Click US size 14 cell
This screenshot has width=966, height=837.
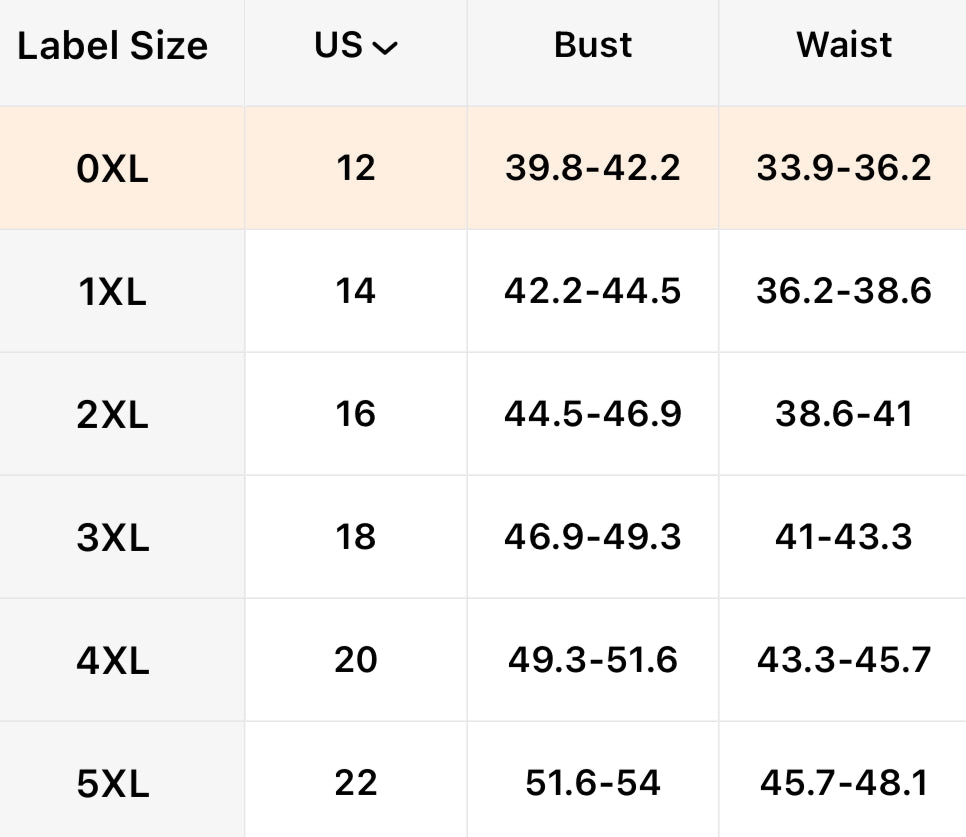(355, 291)
